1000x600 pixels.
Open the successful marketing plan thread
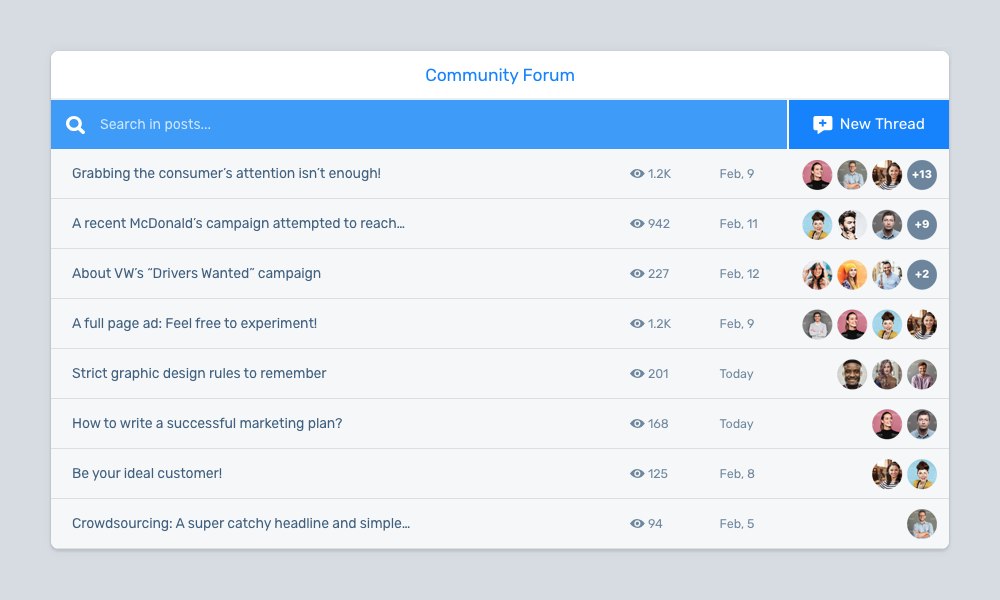point(207,424)
